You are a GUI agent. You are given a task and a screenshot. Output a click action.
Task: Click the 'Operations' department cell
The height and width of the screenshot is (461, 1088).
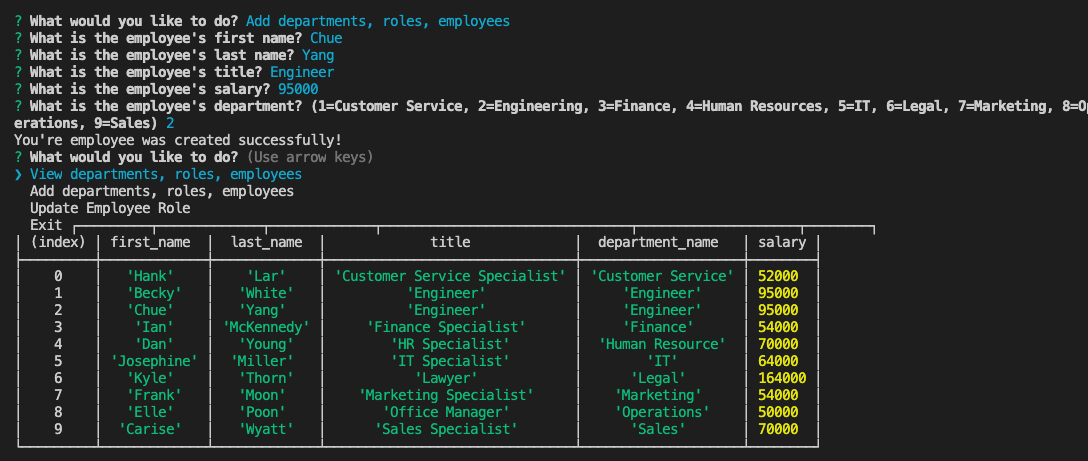663,412
